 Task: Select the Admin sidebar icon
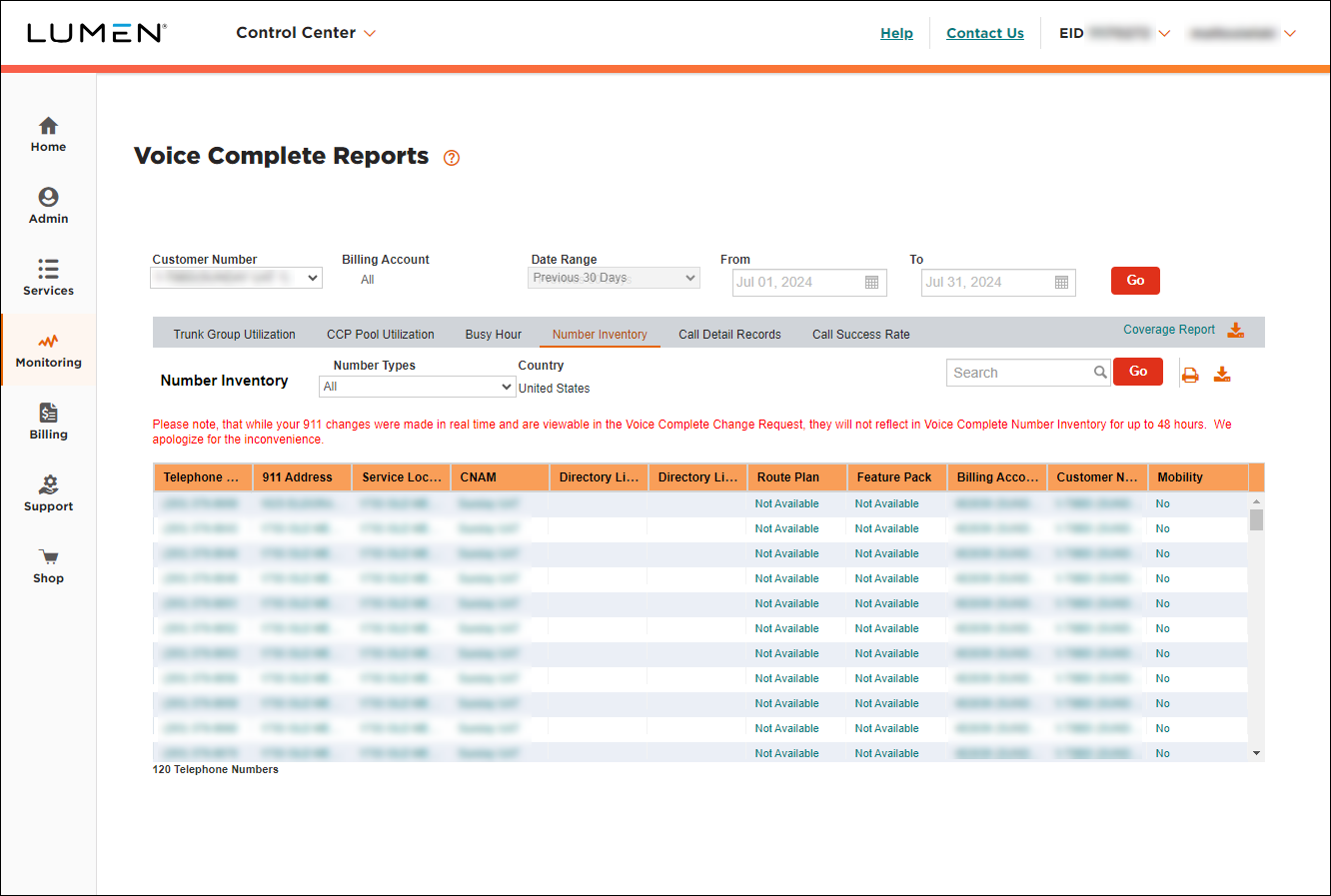click(48, 206)
